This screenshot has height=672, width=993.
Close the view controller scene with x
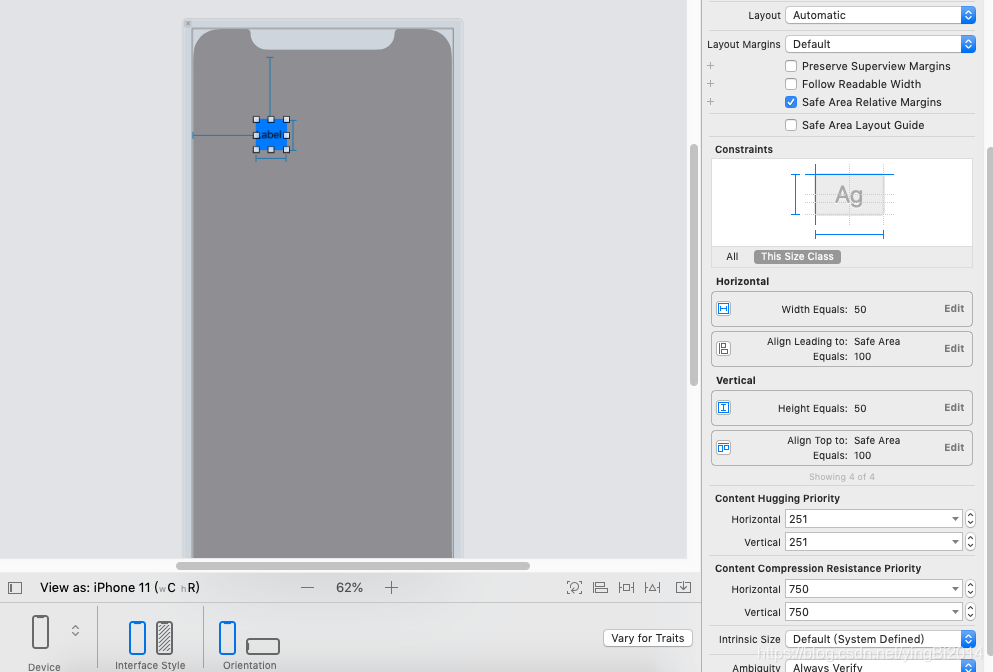188,23
